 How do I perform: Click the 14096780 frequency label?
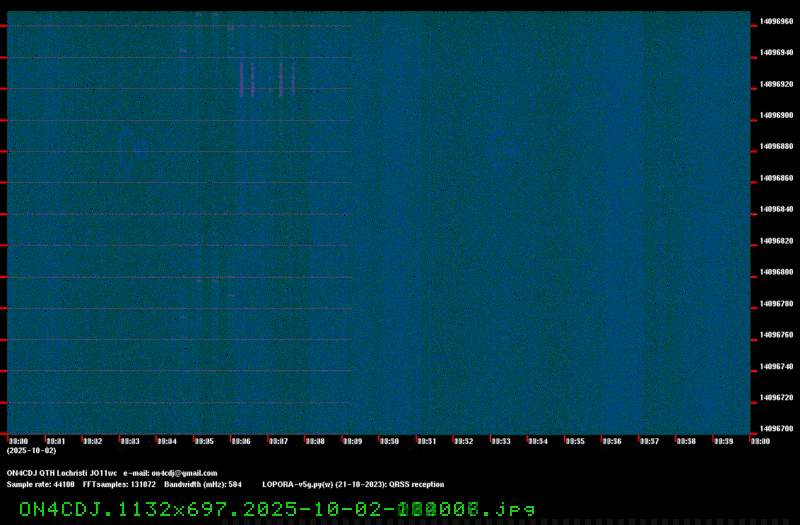pos(776,303)
